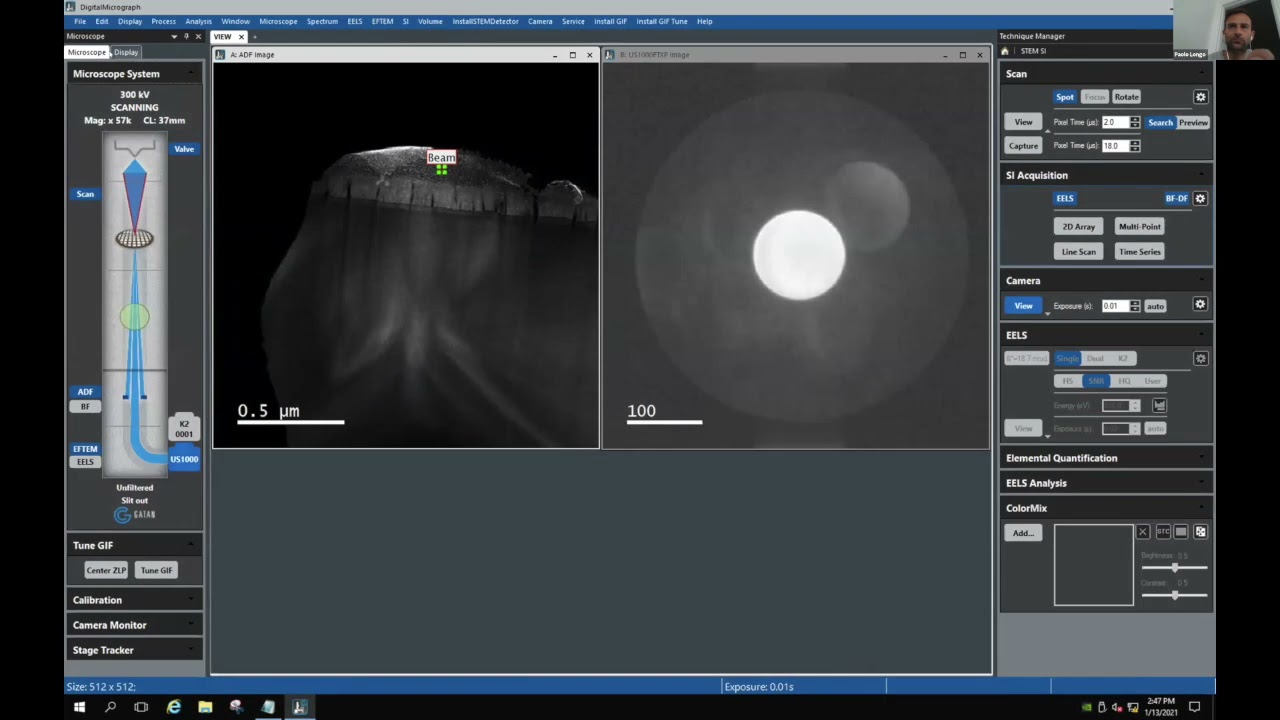This screenshot has width=1280, height=720.
Task: Toggle BF-DF signal in SI Acquisition
Action: point(1177,198)
